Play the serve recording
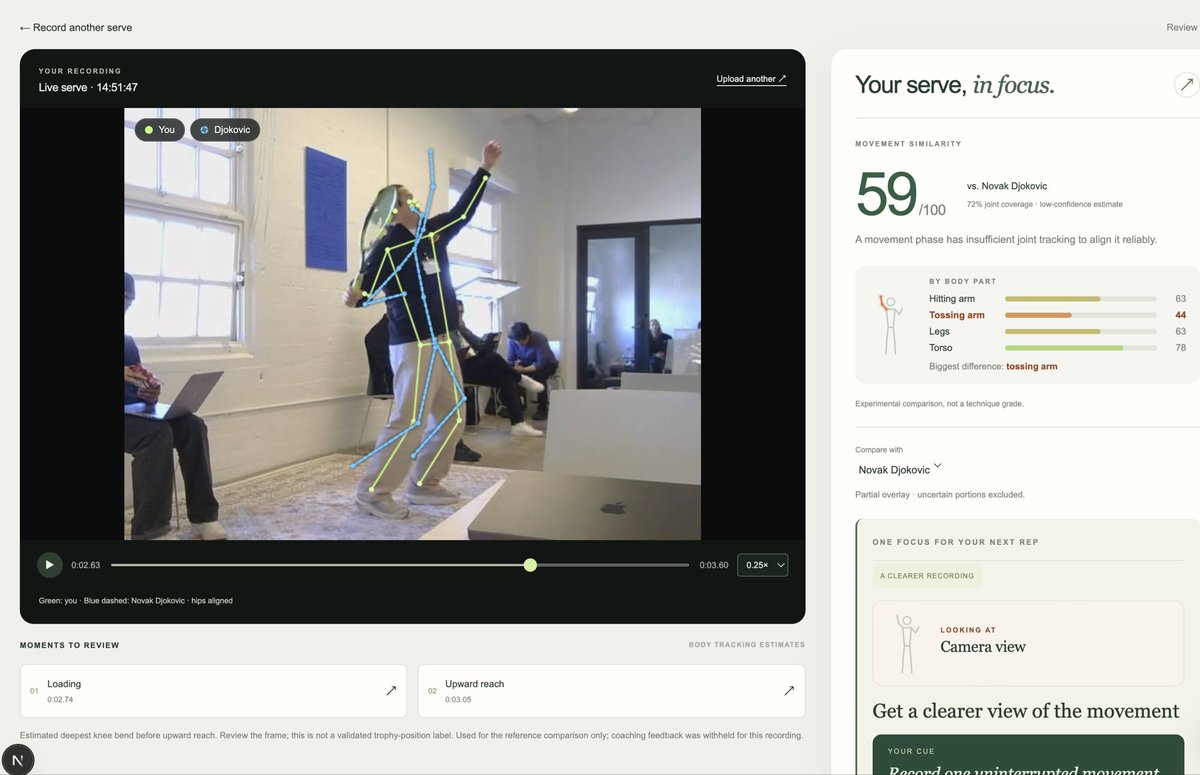The width and height of the screenshot is (1200, 775). pyautogui.click(x=50, y=565)
